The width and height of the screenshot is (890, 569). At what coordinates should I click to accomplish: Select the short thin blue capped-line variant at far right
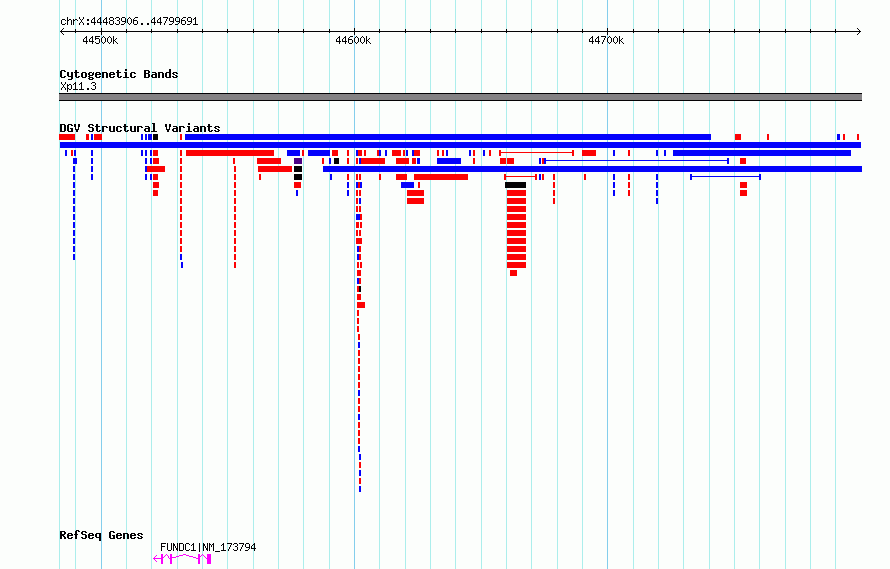(x=725, y=177)
